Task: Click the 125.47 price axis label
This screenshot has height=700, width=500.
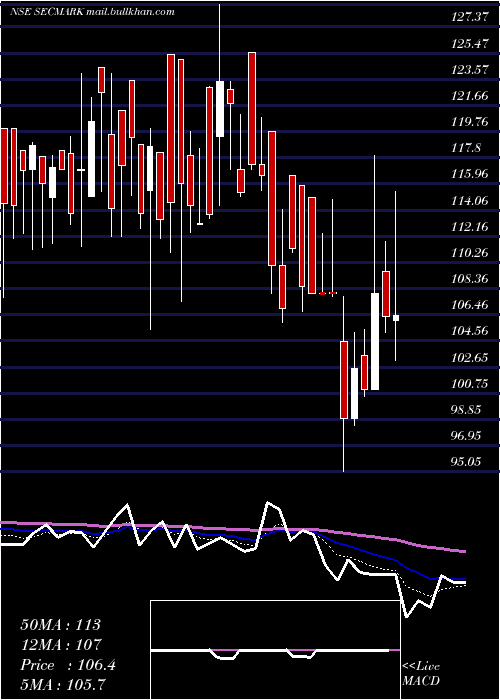Action: tap(468, 44)
